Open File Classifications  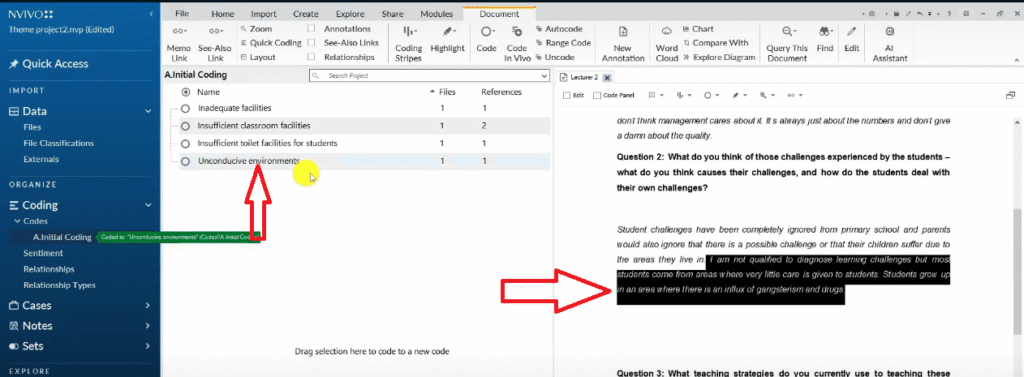(x=59, y=143)
